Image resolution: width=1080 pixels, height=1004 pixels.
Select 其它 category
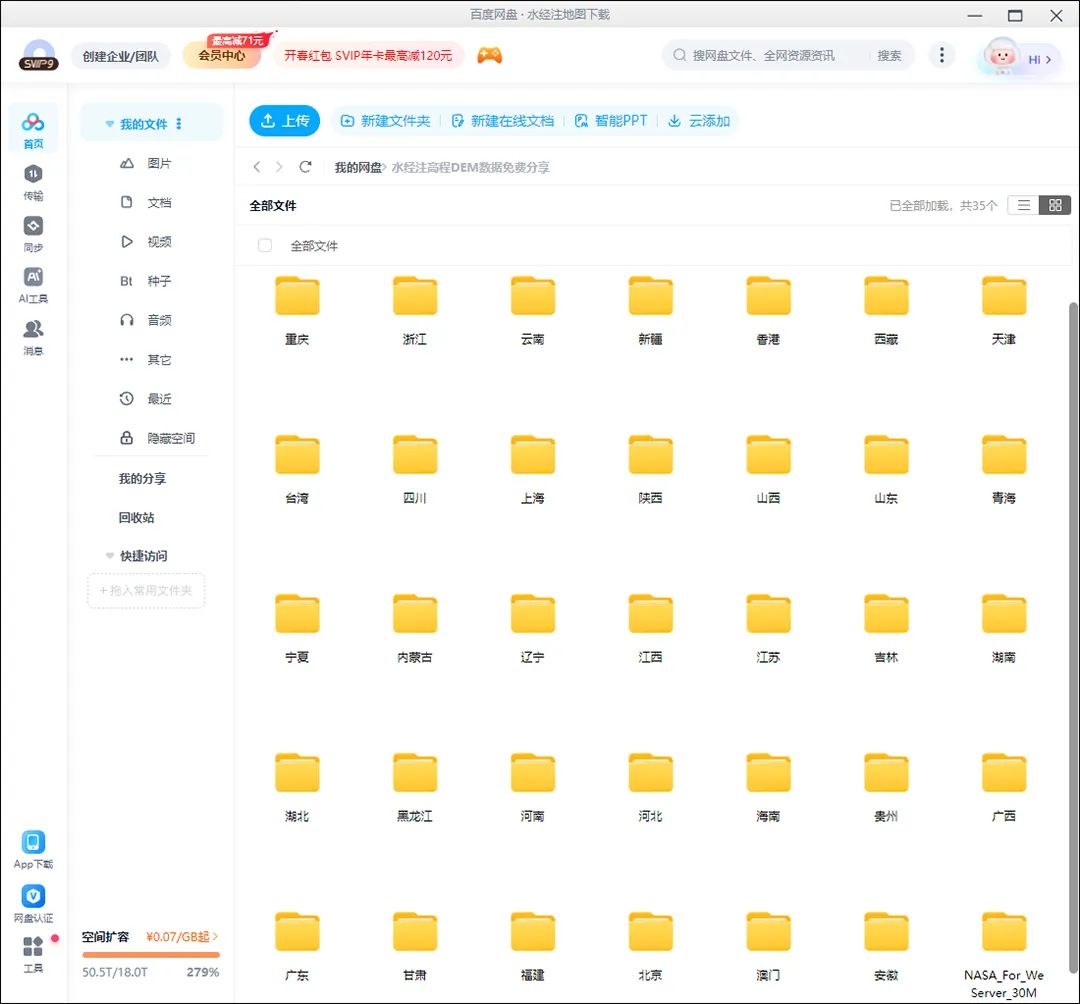(146, 359)
